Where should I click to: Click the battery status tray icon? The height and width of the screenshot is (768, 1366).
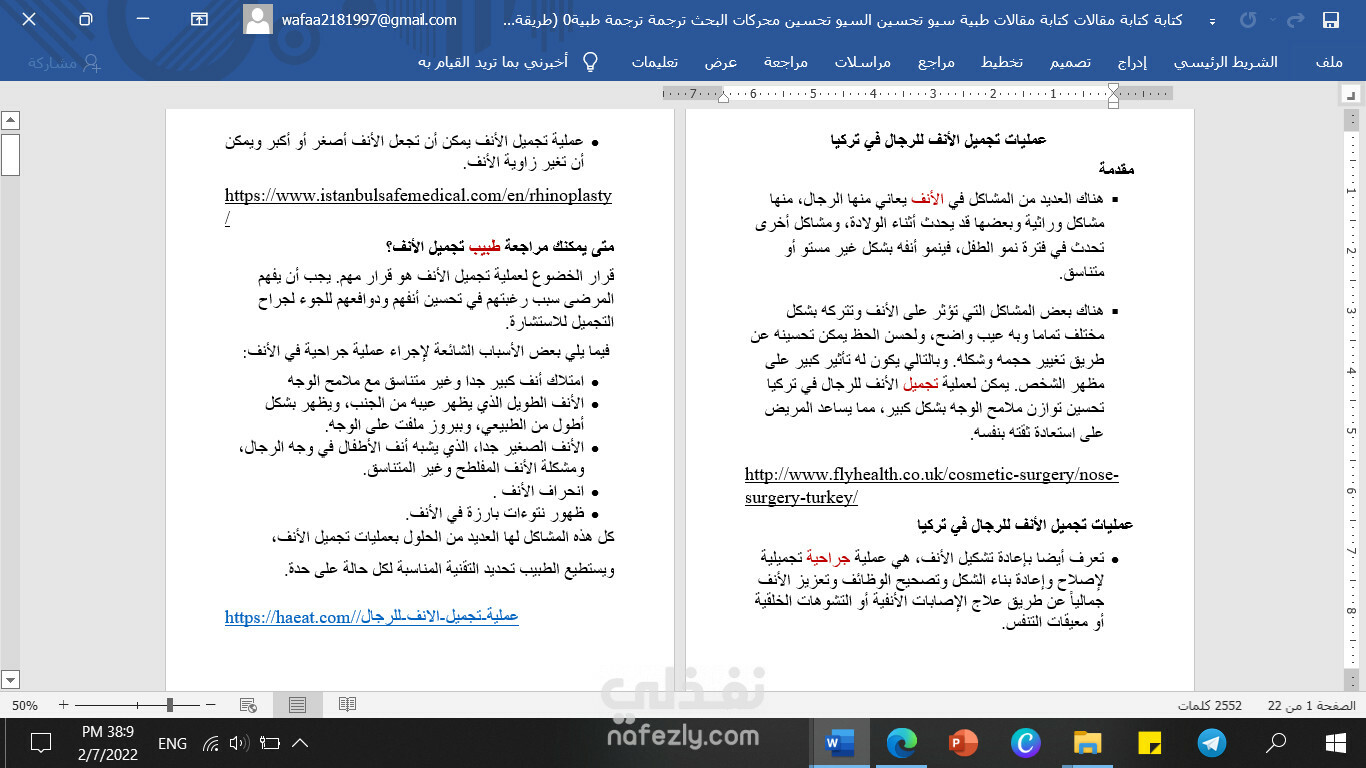click(269, 743)
